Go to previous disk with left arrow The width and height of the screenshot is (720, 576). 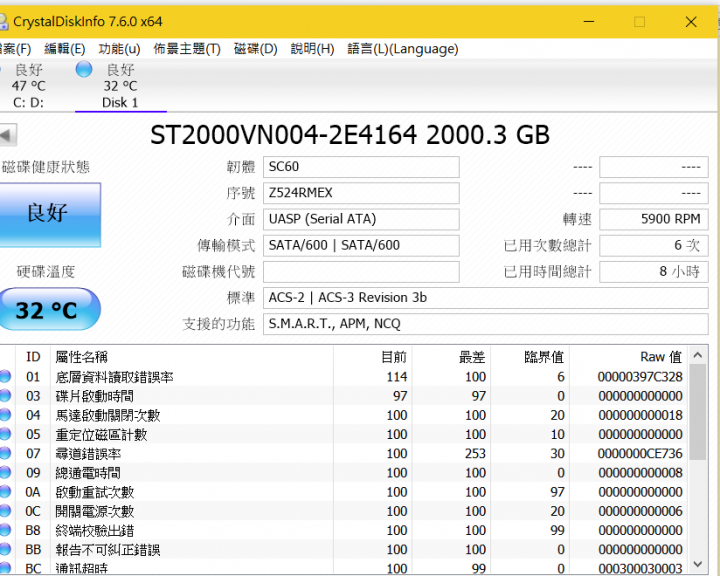coord(8,136)
